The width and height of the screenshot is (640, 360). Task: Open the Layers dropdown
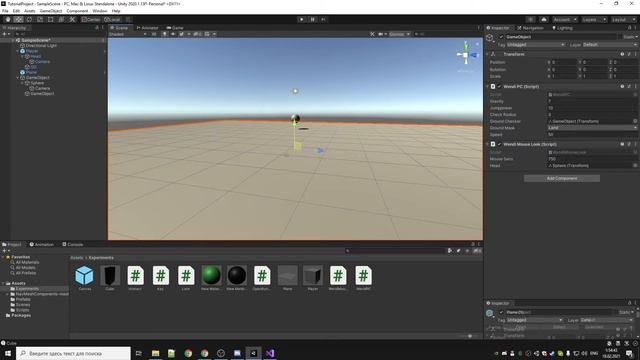click(594, 19)
